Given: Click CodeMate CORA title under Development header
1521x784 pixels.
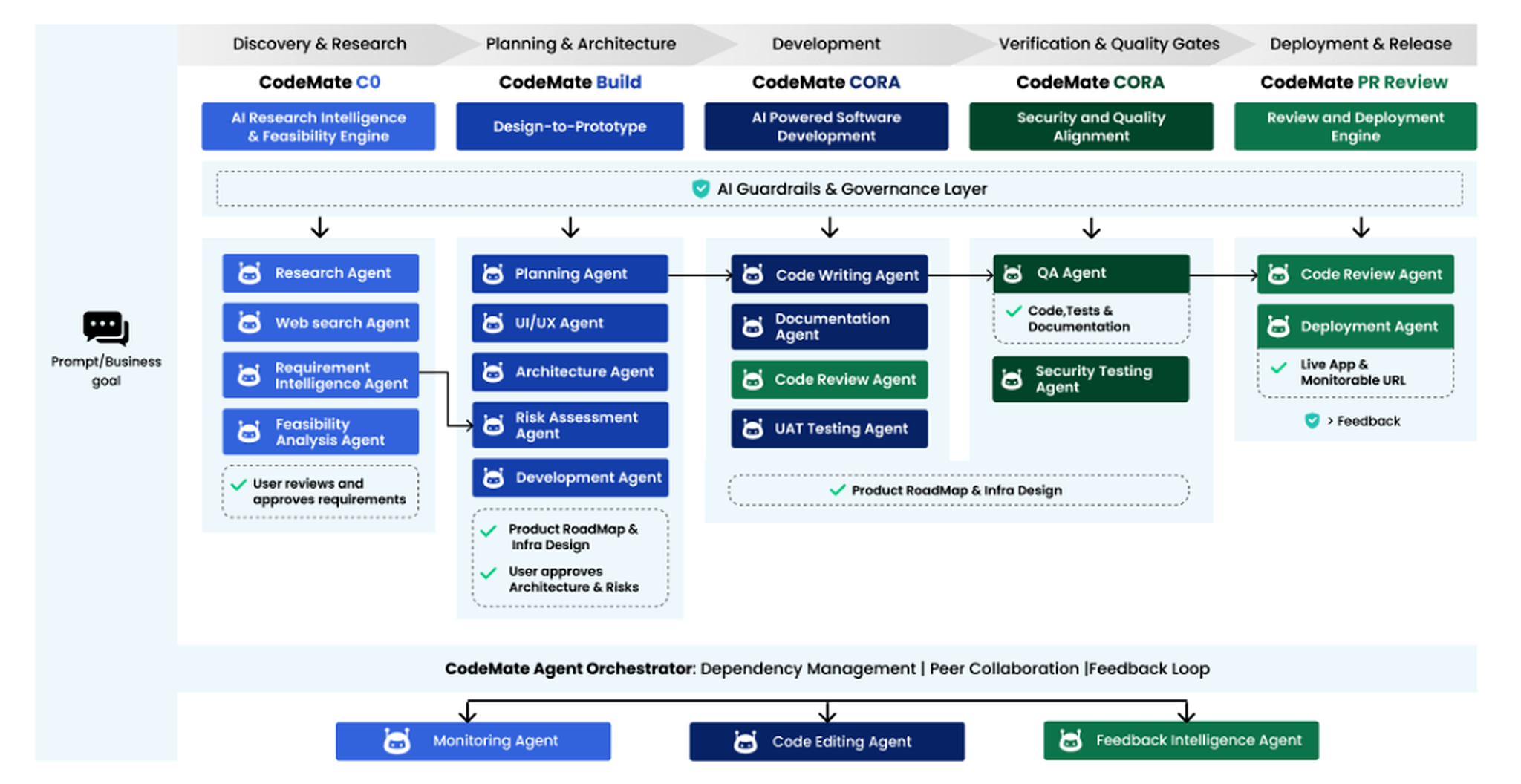Looking at the screenshot, I should point(826,82).
